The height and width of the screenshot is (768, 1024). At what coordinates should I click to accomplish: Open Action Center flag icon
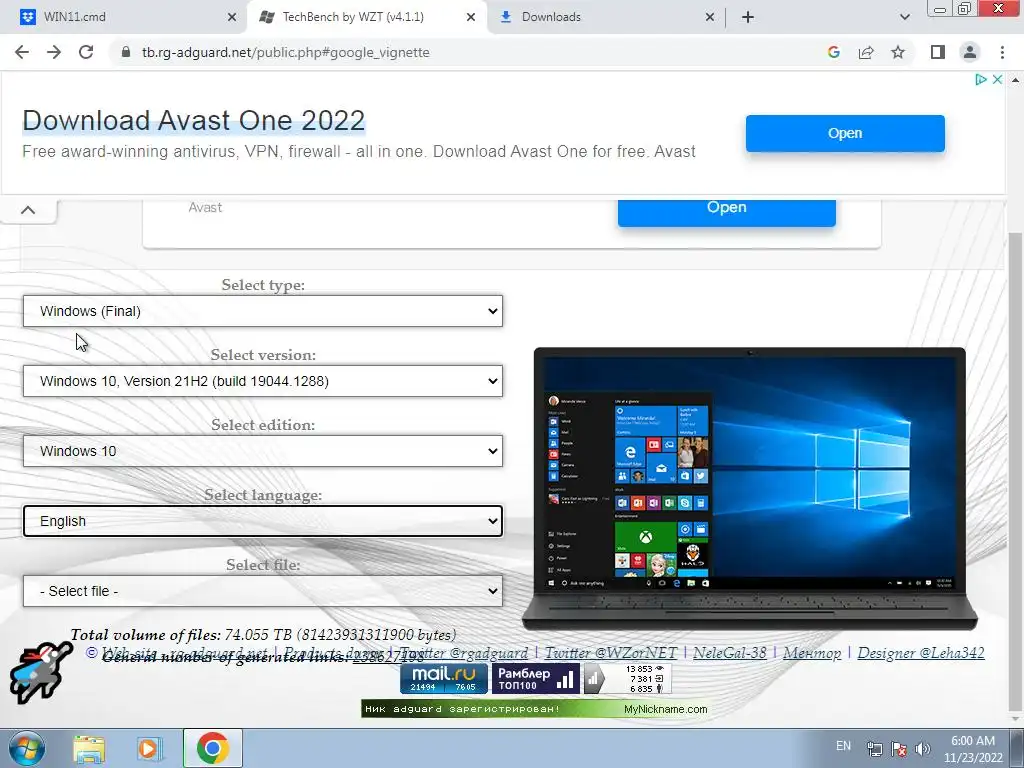coord(899,749)
